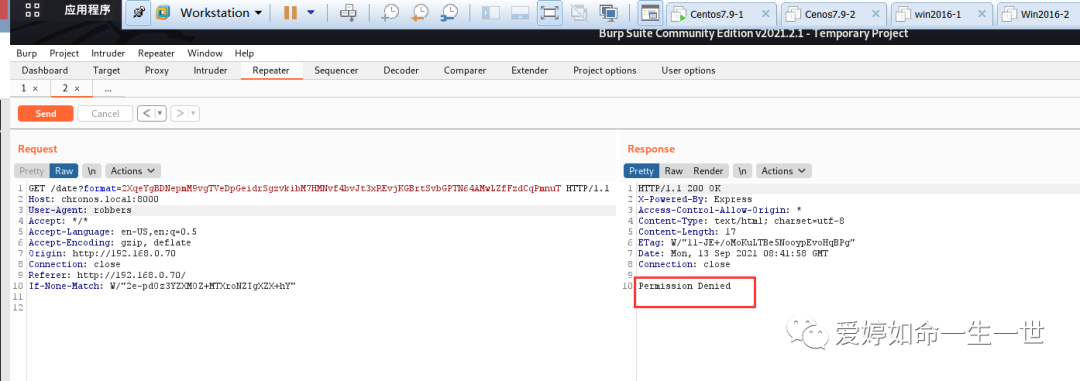Screen dimensions: 1080x381
Task: Open the Project menu
Action: click(64, 53)
